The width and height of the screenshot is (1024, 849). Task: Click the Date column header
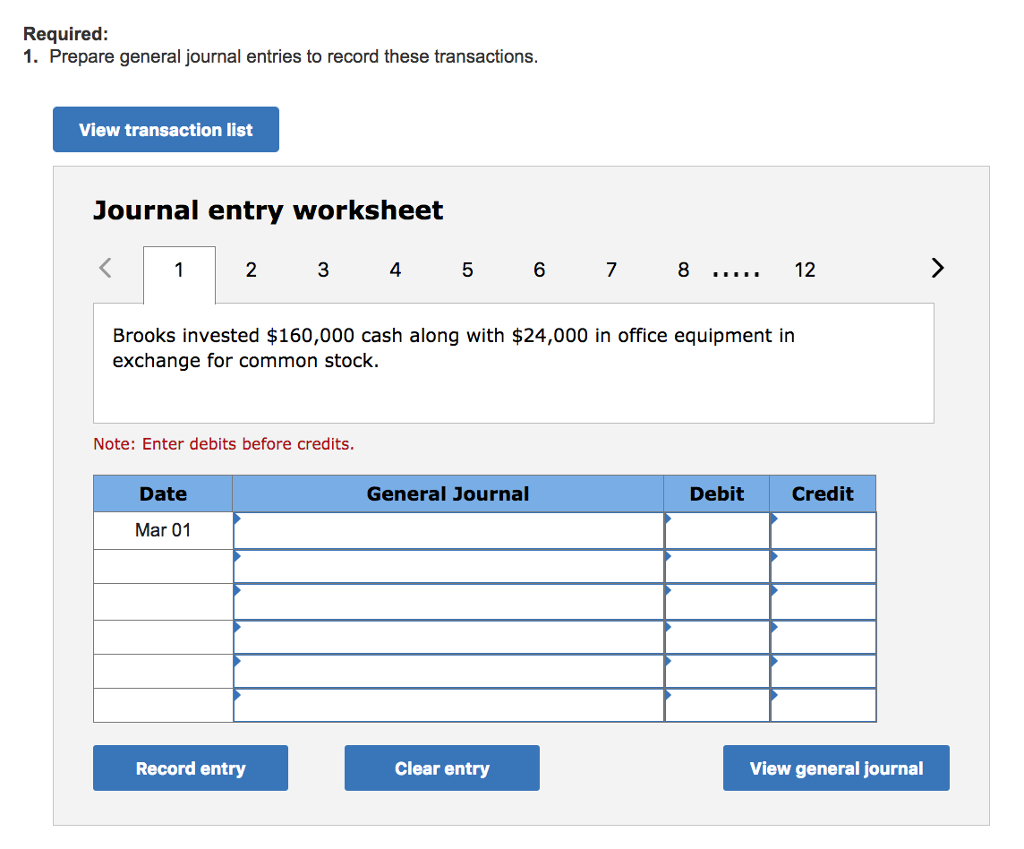(x=163, y=494)
